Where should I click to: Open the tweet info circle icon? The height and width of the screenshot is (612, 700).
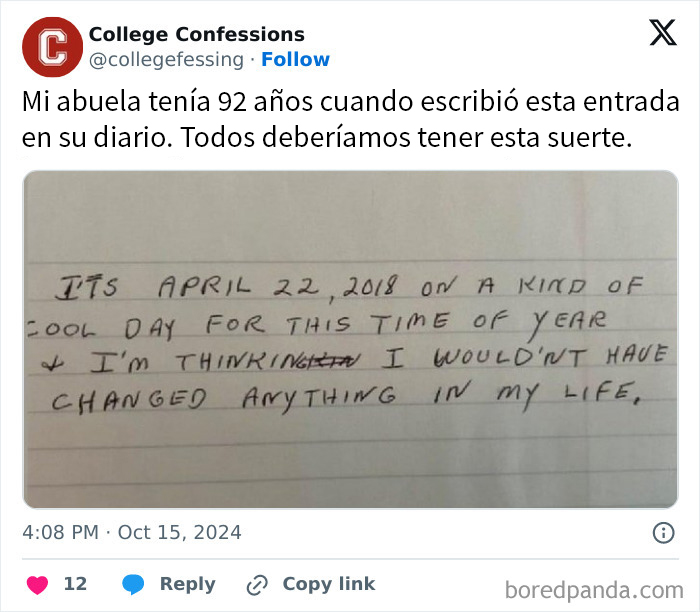pyautogui.click(x=663, y=532)
